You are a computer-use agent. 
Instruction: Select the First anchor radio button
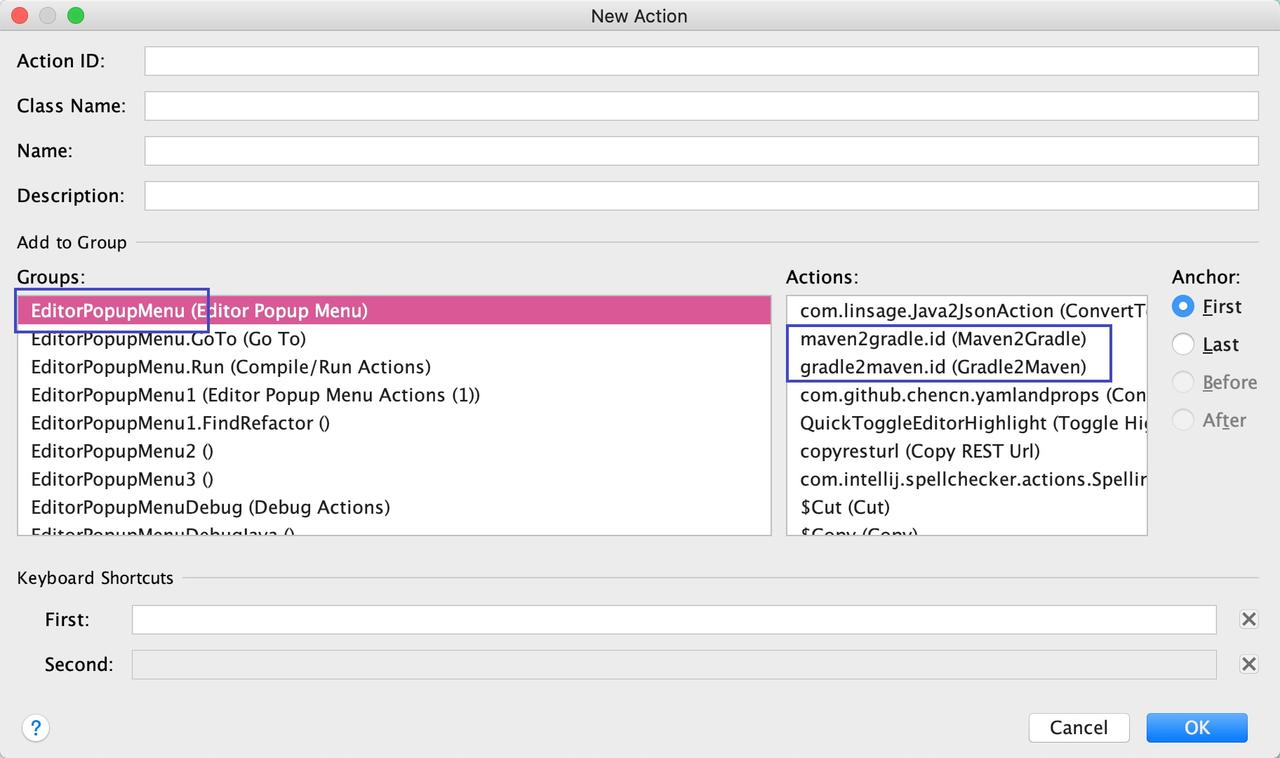pyautogui.click(x=1184, y=306)
